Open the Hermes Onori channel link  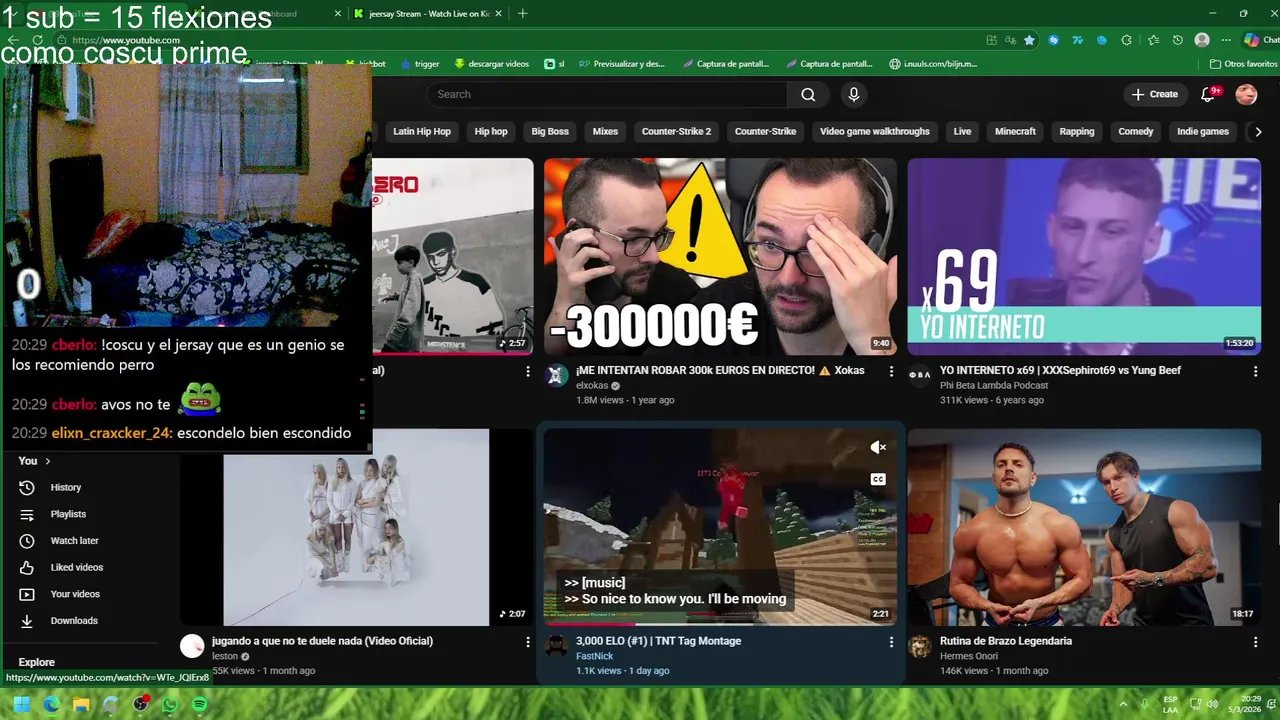[970, 656]
